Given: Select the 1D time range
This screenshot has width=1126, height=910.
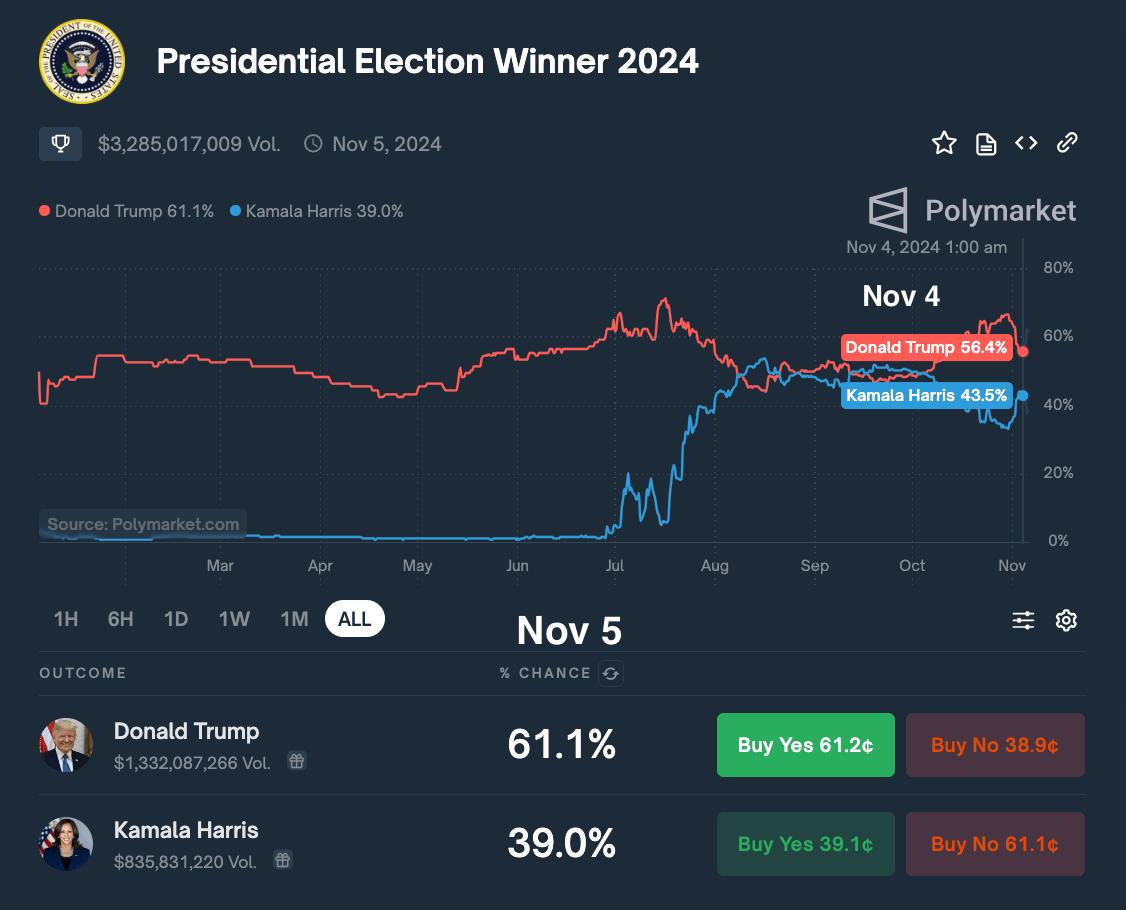Looking at the screenshot, I should pos(176,619).
